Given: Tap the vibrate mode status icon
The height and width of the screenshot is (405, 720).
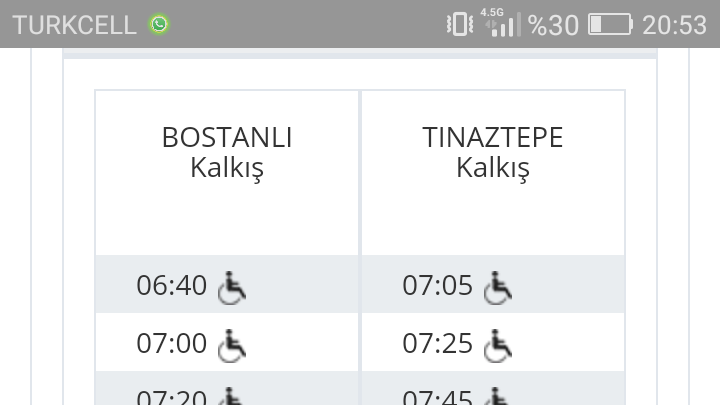Looking at the screenshot, I should click(460, 24).
